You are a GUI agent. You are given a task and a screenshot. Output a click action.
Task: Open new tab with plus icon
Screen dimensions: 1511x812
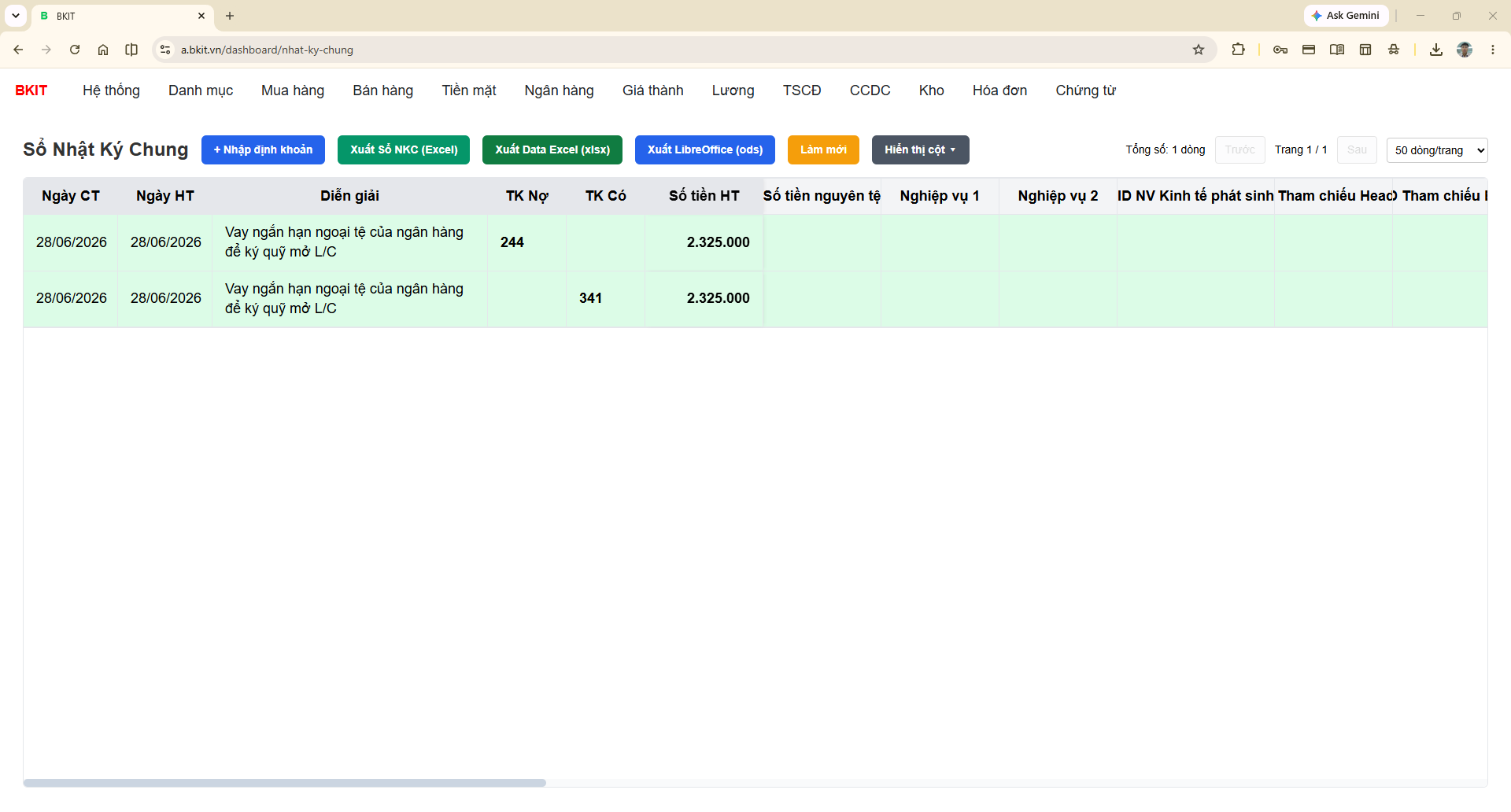click(x=230, y=16)
